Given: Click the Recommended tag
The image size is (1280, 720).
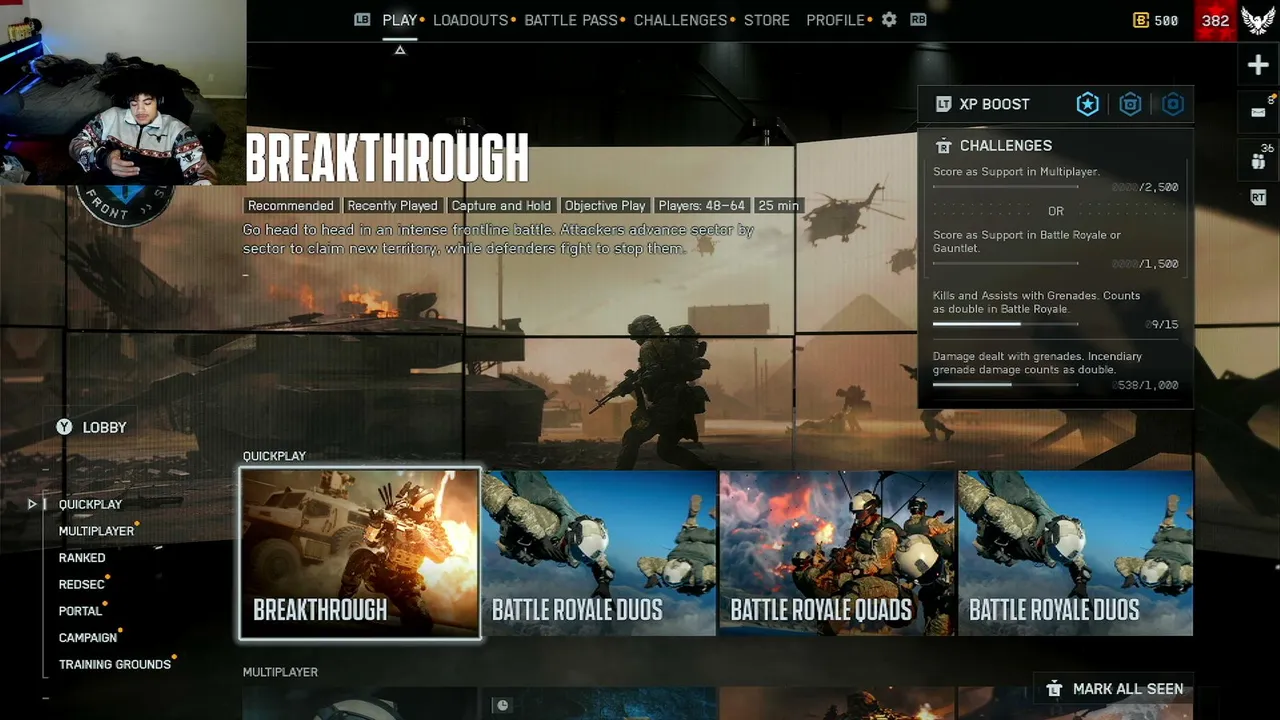Looking at the screenshot, I should click(291, 206).
